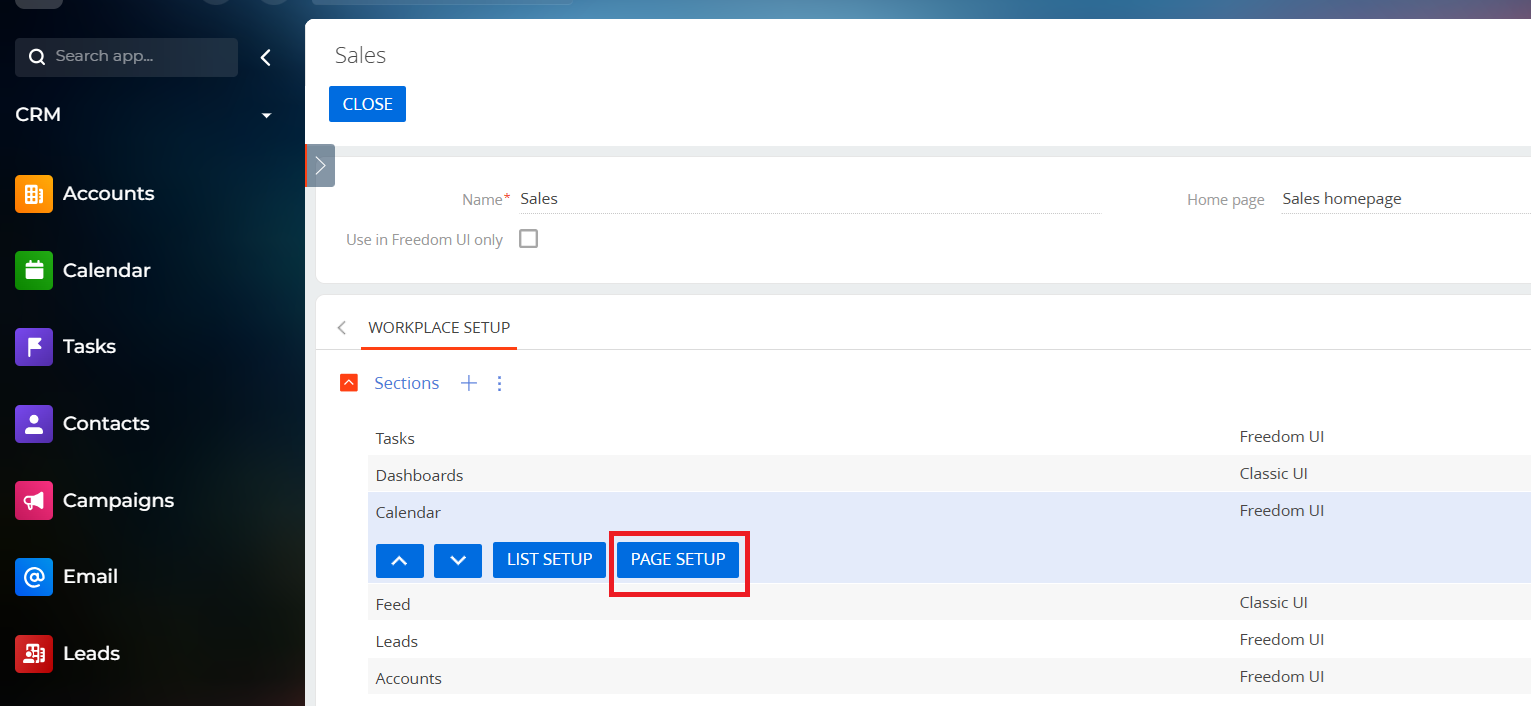Viewport: 1531px width, 706px height.
Task: Collapse the Sections detail
Action: pos(349,383)
